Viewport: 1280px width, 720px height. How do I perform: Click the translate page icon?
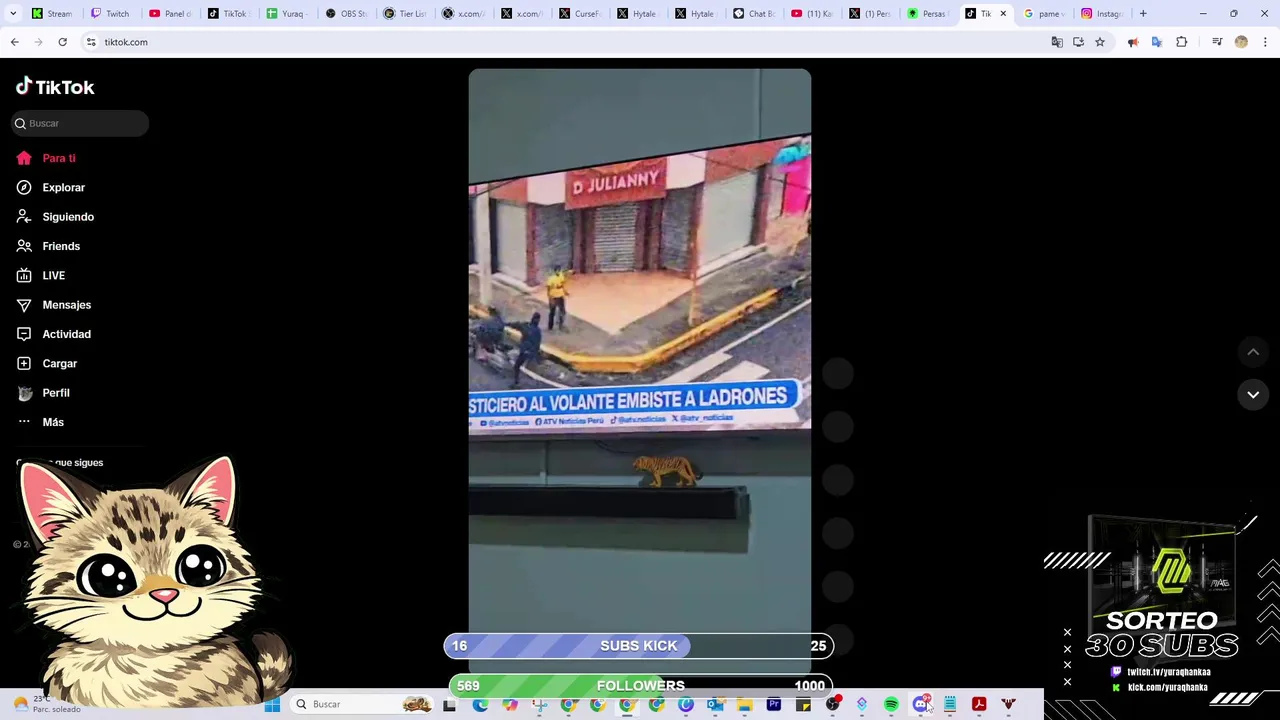tap(1057, 42)
